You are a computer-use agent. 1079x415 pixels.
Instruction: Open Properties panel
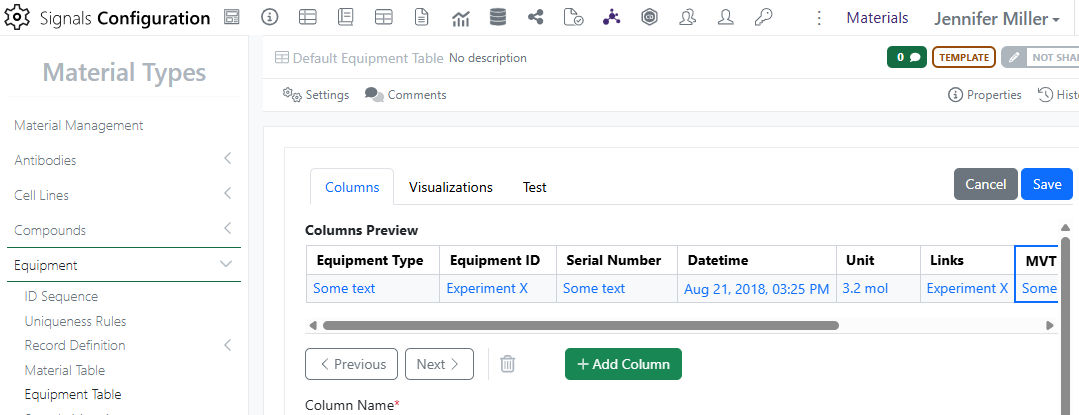click(x=985, y=95)
